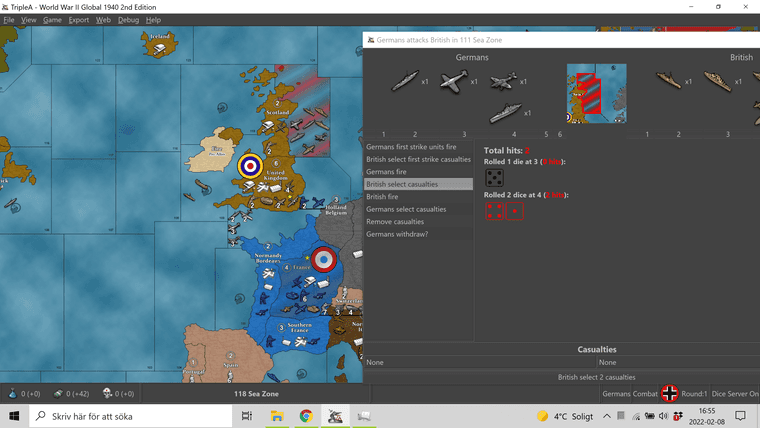Click the Windows search box
This screenshot has height=428, width=760.
pyautogui.click(x=131, y=416)
